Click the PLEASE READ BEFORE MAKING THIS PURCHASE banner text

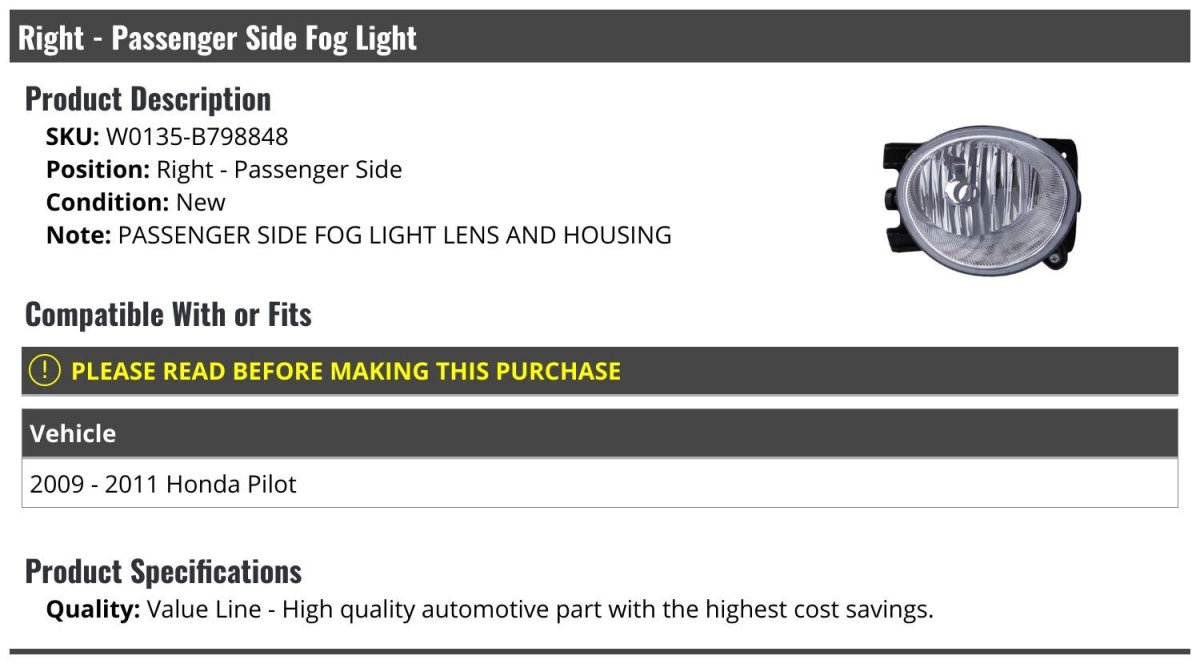[x=346, y=371]
